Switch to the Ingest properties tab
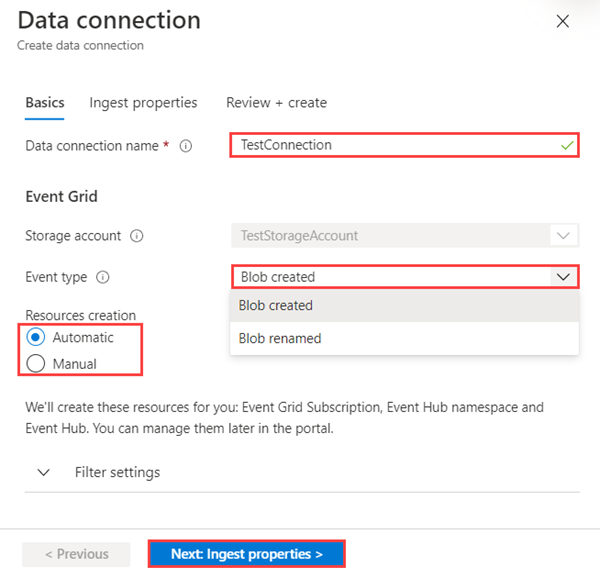 pyautogui.click(x=143, y=103)
